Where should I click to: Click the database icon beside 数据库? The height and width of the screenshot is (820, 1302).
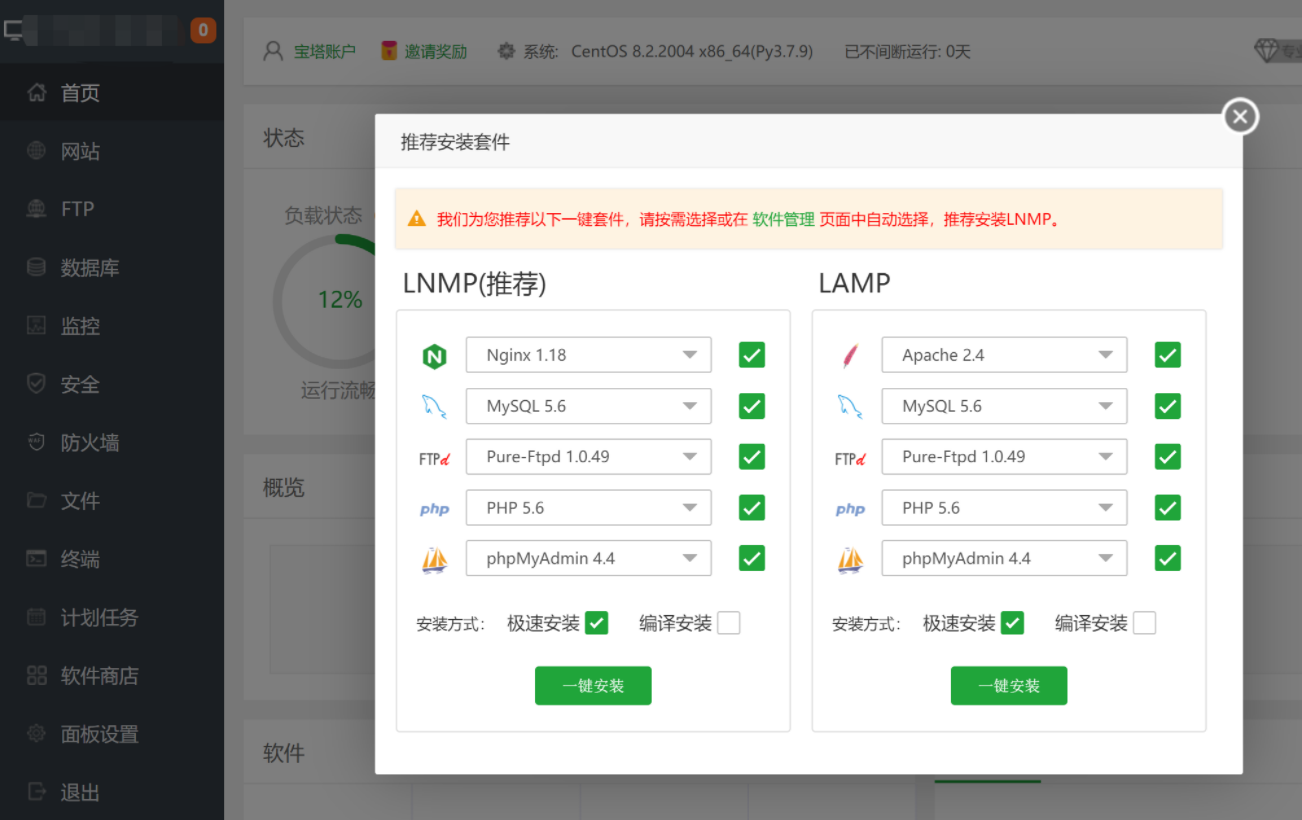[37, 268]
